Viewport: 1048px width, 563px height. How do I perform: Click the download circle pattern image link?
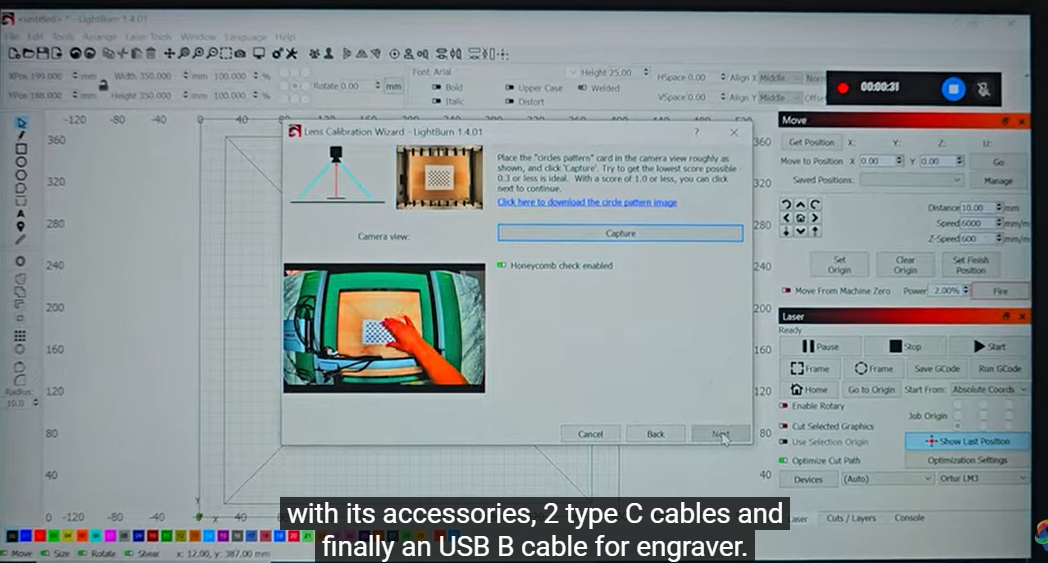tap(587, 202)
